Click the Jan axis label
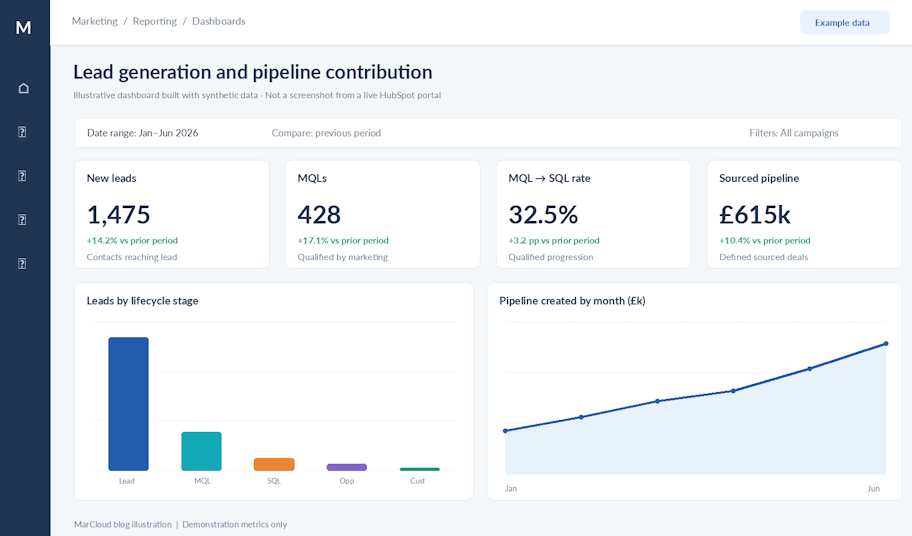The width and height of the screenshot is (912, 536). 511,488
